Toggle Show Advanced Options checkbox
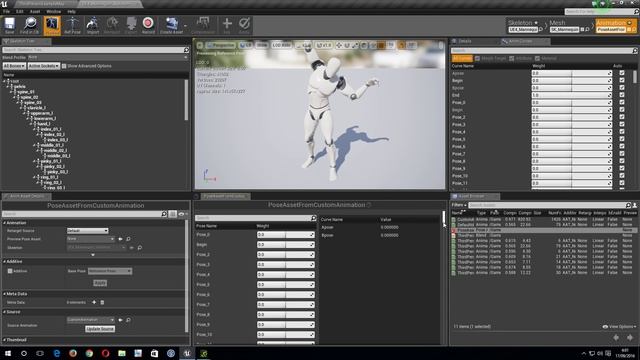The width and height of the screenshot is (640, 360). coord(64,66)
